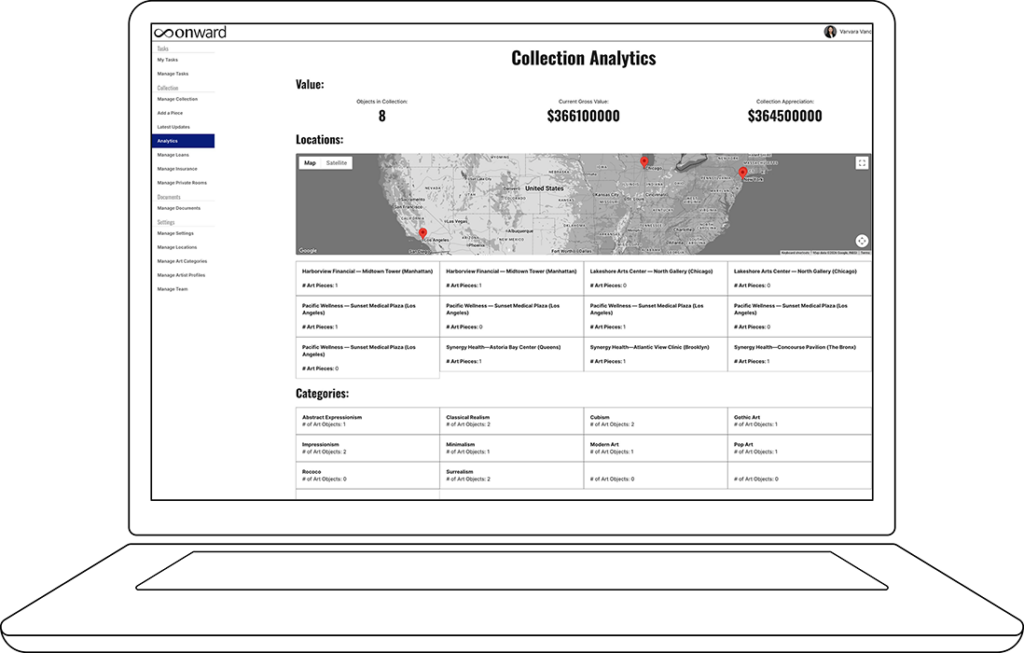Click the Google logo on the map
This screenshot has width=1024, height=653.
pyautogui.click(x=308, y=250)
